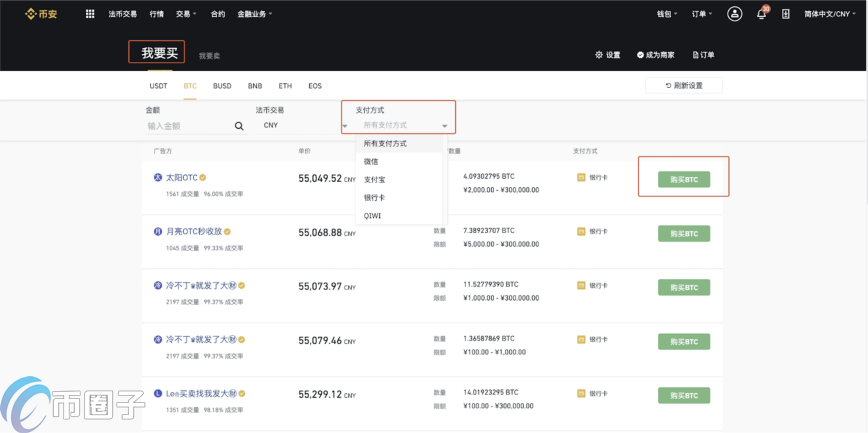
Task: Select the BUSD coin tab
Action: coord(222,86)
